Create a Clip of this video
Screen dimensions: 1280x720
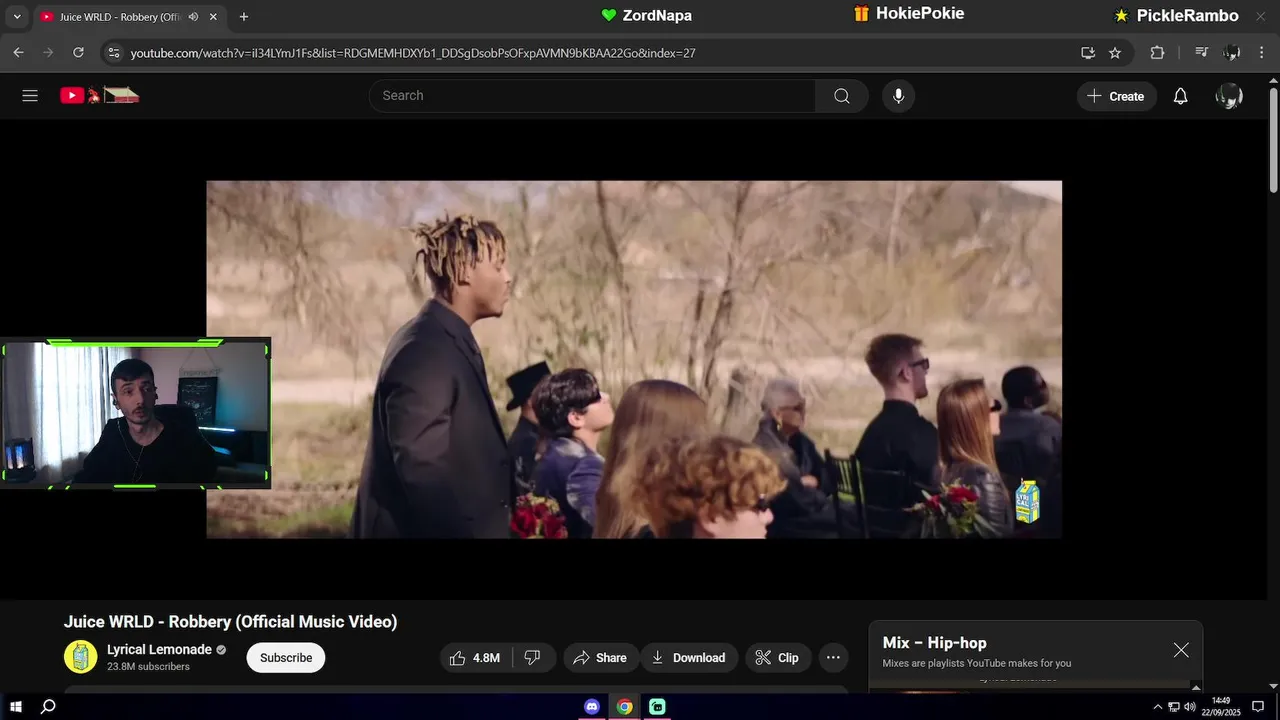pyautogui.click(x=777, y=657)
